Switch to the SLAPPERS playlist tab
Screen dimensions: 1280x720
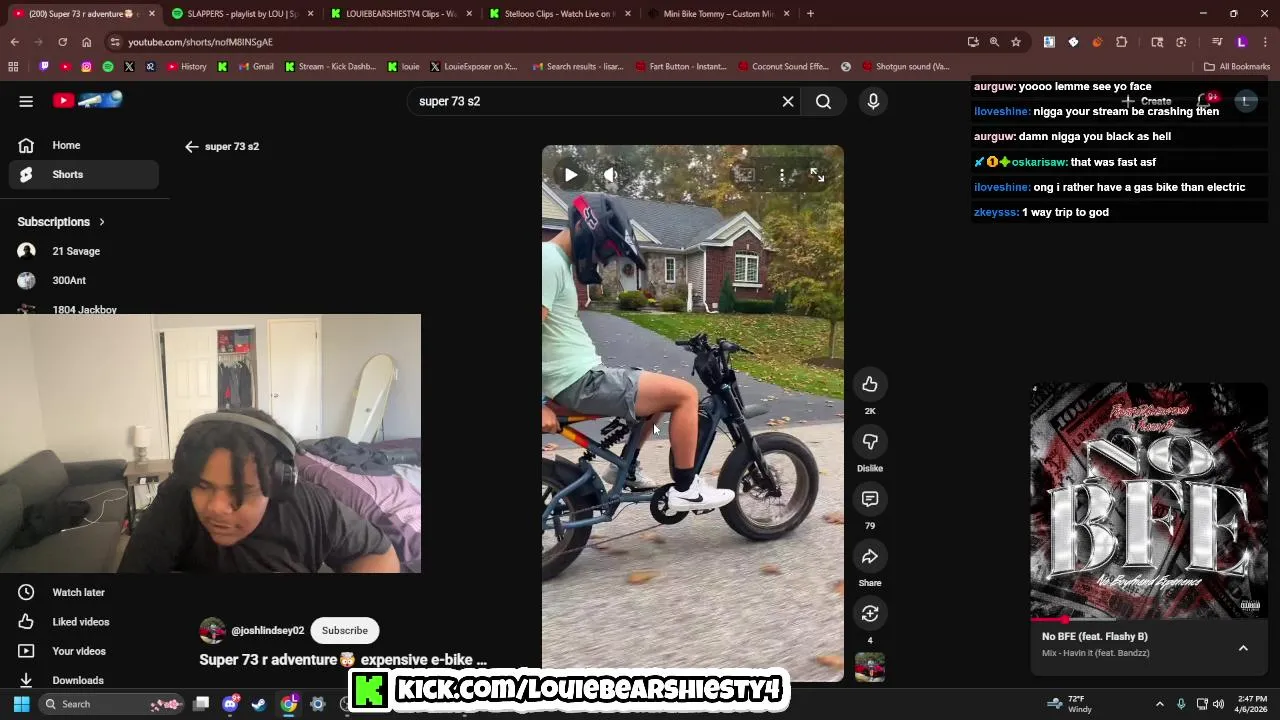point(241,14)
